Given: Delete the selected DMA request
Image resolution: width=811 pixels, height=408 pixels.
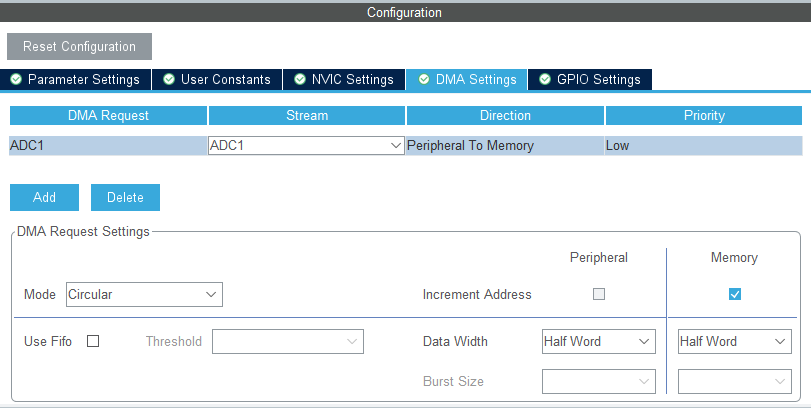Looking at the screenshot, I should (x=125, y=198).
